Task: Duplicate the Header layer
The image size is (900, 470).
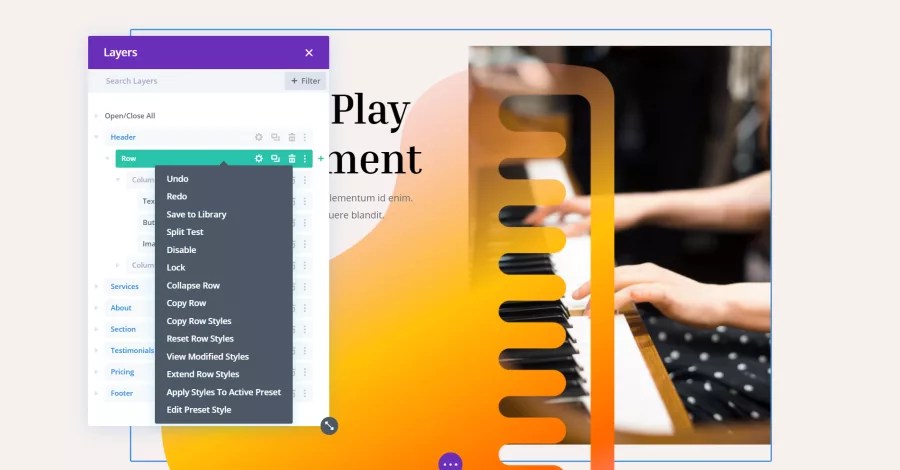Action: coord(276,137)
